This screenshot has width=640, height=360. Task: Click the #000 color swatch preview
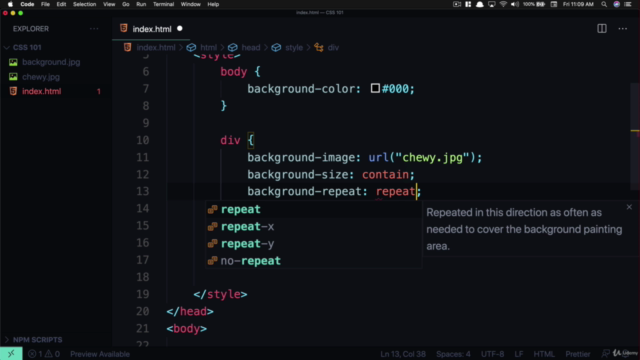[375, 88]
